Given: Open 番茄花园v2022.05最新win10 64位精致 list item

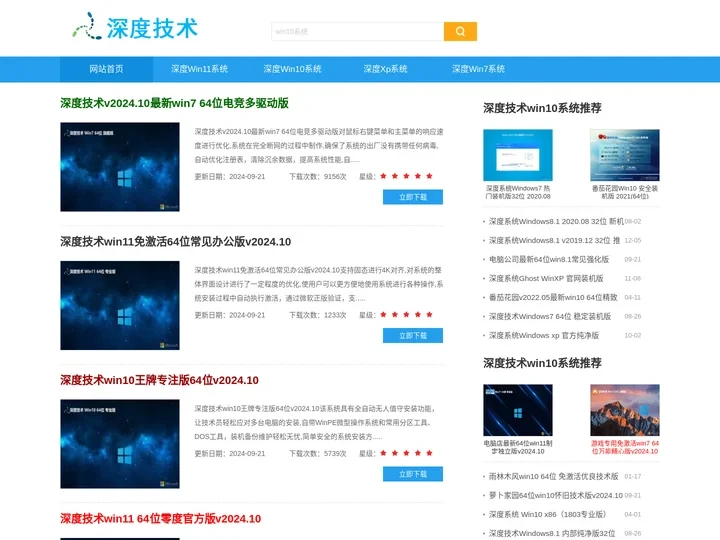Looking at the screenshot, I should pos(553,297).
